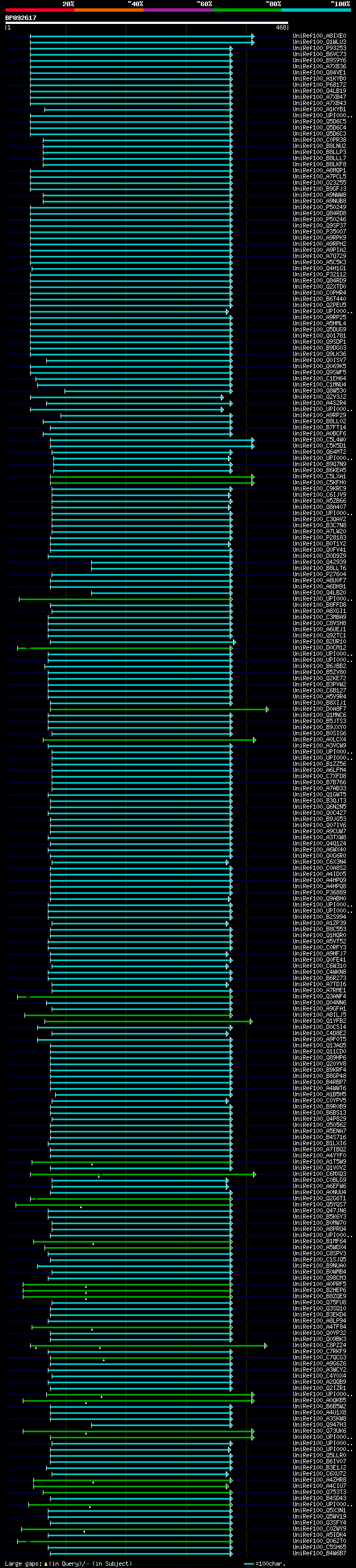Click the UniRef100_B6JBB2 label

click(x=319, y=666)
